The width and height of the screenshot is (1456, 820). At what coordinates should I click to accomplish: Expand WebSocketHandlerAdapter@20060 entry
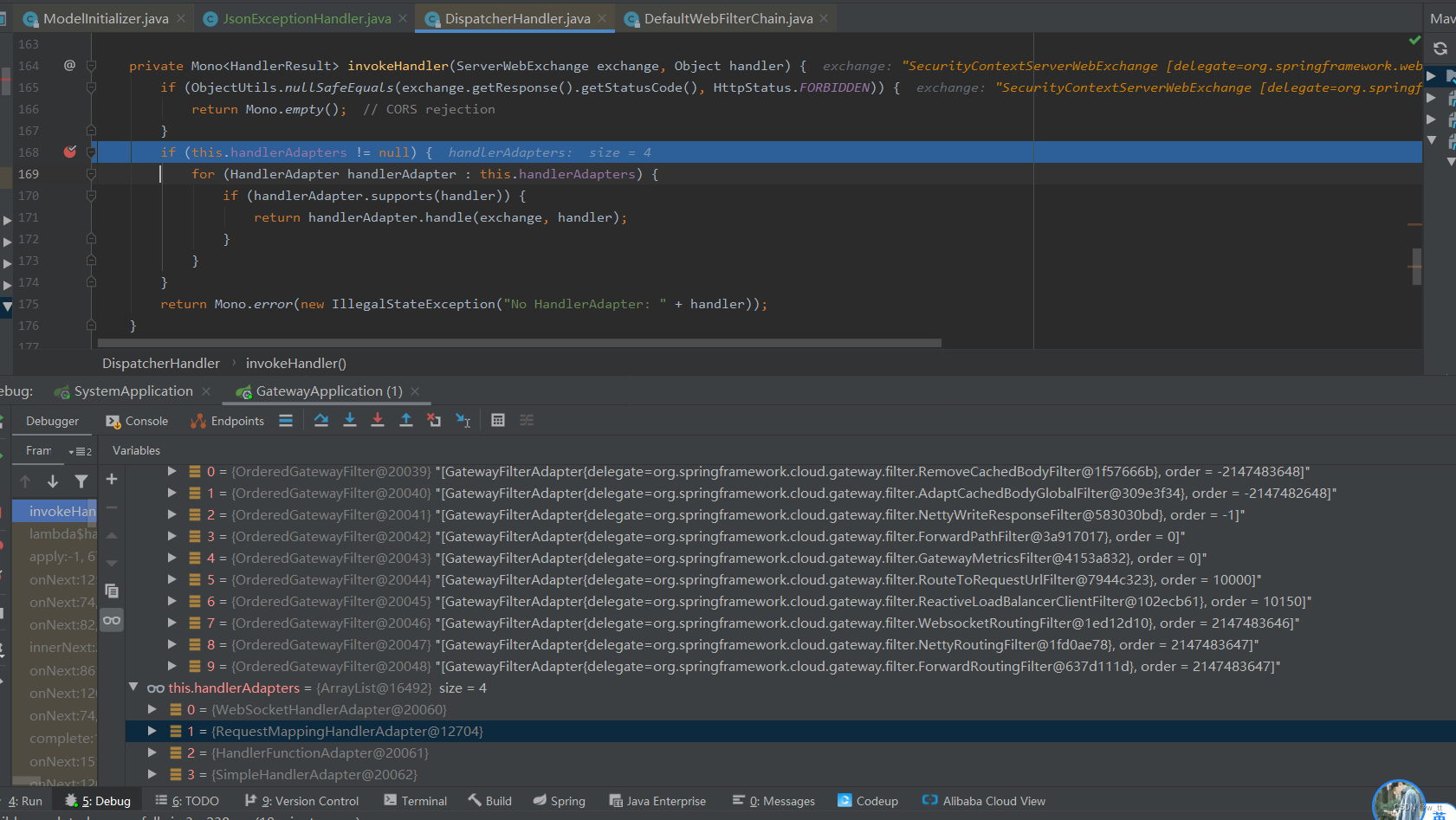(152, 709)
